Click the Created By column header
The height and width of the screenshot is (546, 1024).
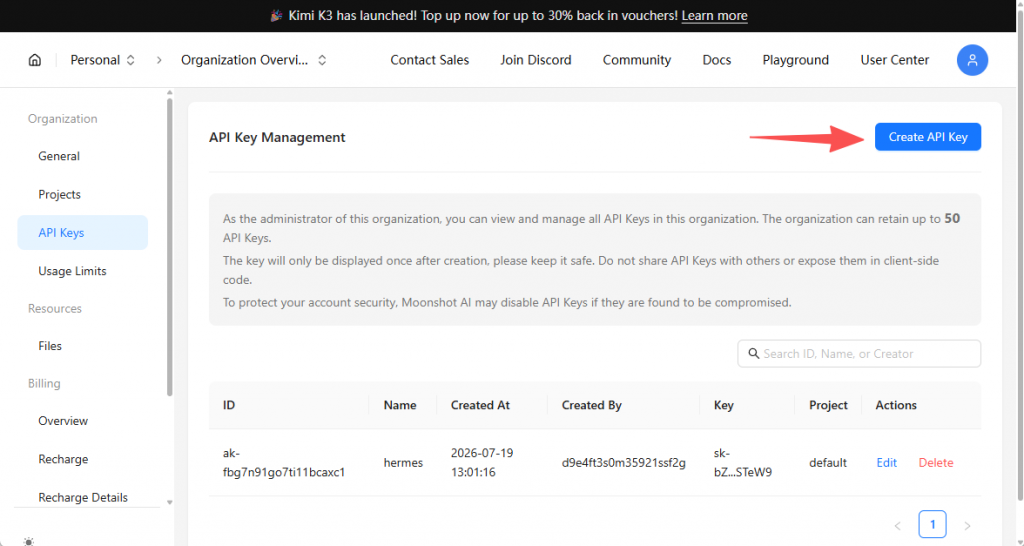coord(592,405)
